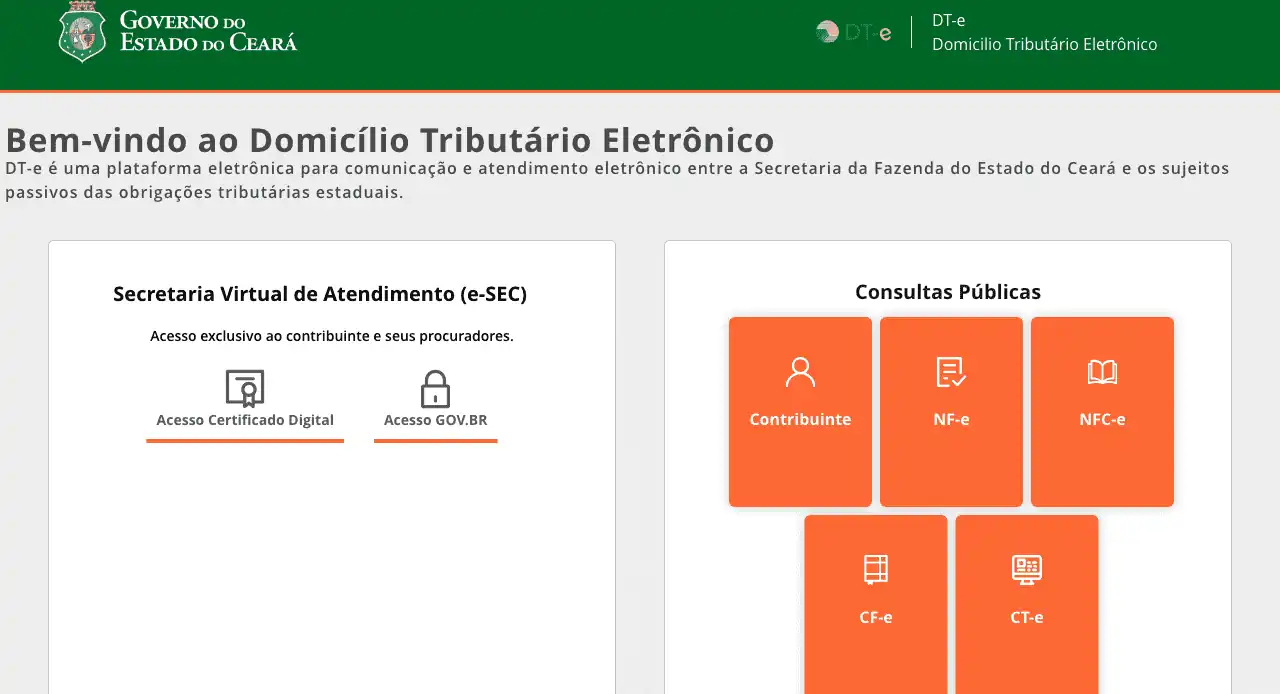Click the digital certificate icon

pos(245,389)
